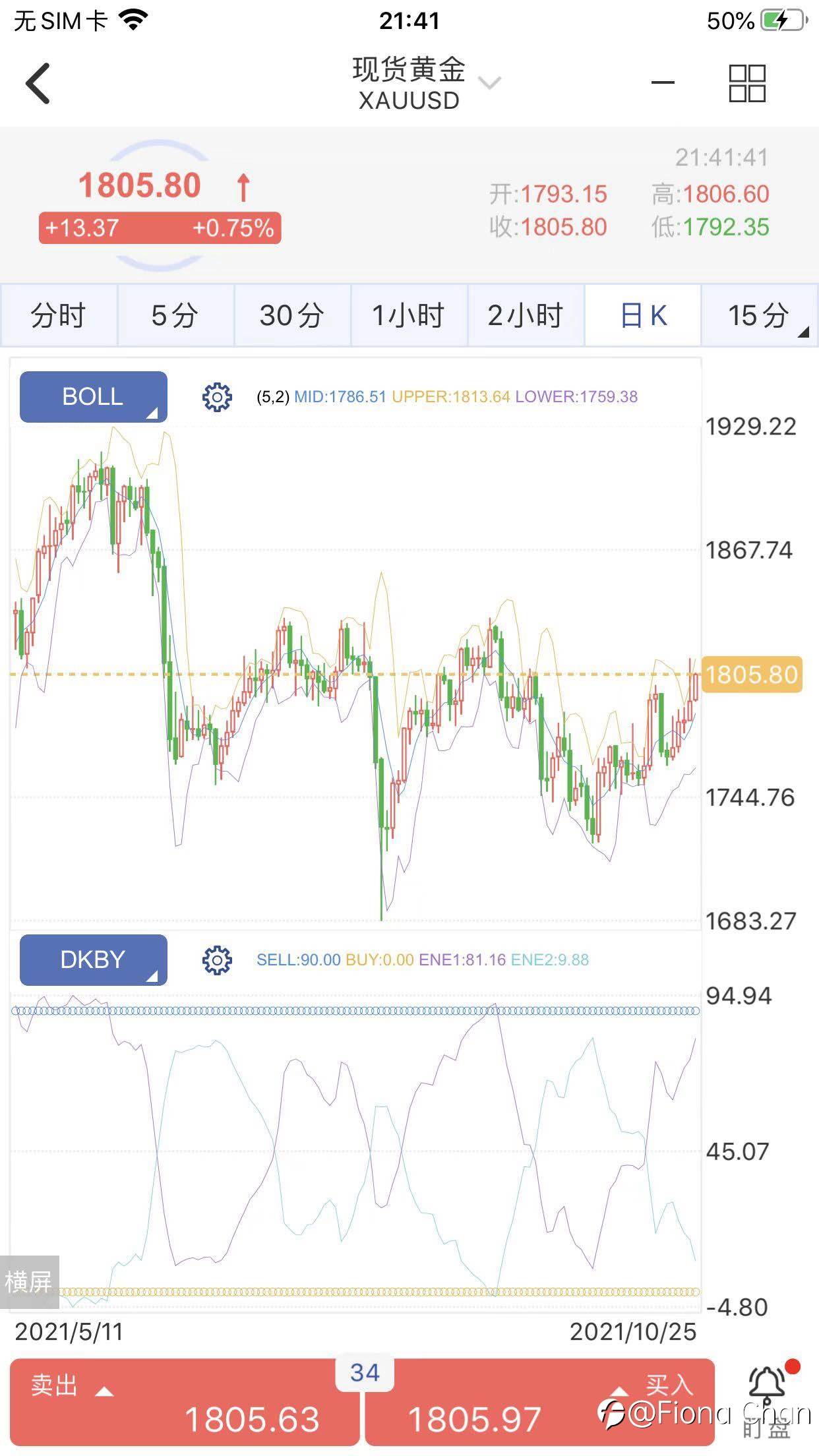The image size is (819, 1456).
Task: Switch to the 分时 tab
Action: pos(59,316)
